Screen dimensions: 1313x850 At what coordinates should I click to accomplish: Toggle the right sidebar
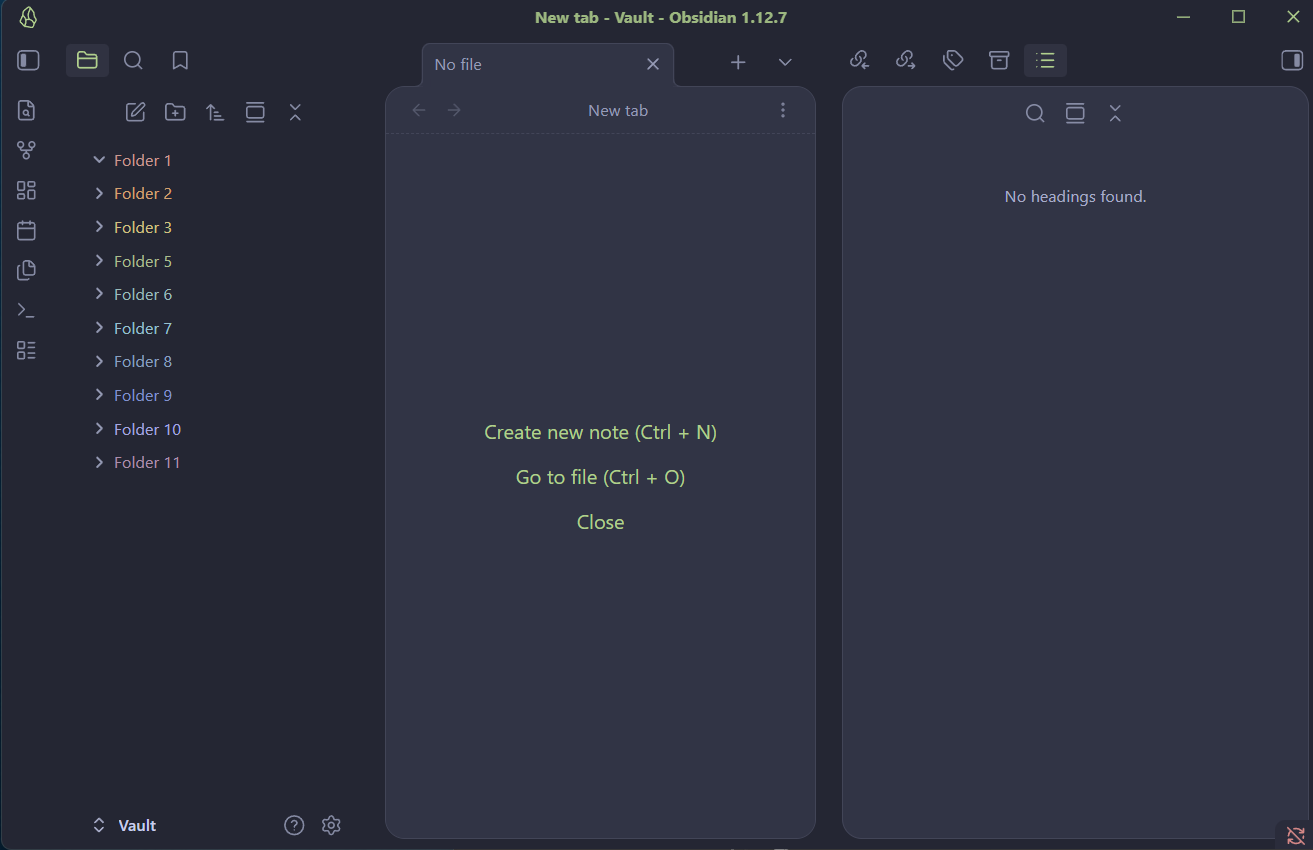(1292, 61)
